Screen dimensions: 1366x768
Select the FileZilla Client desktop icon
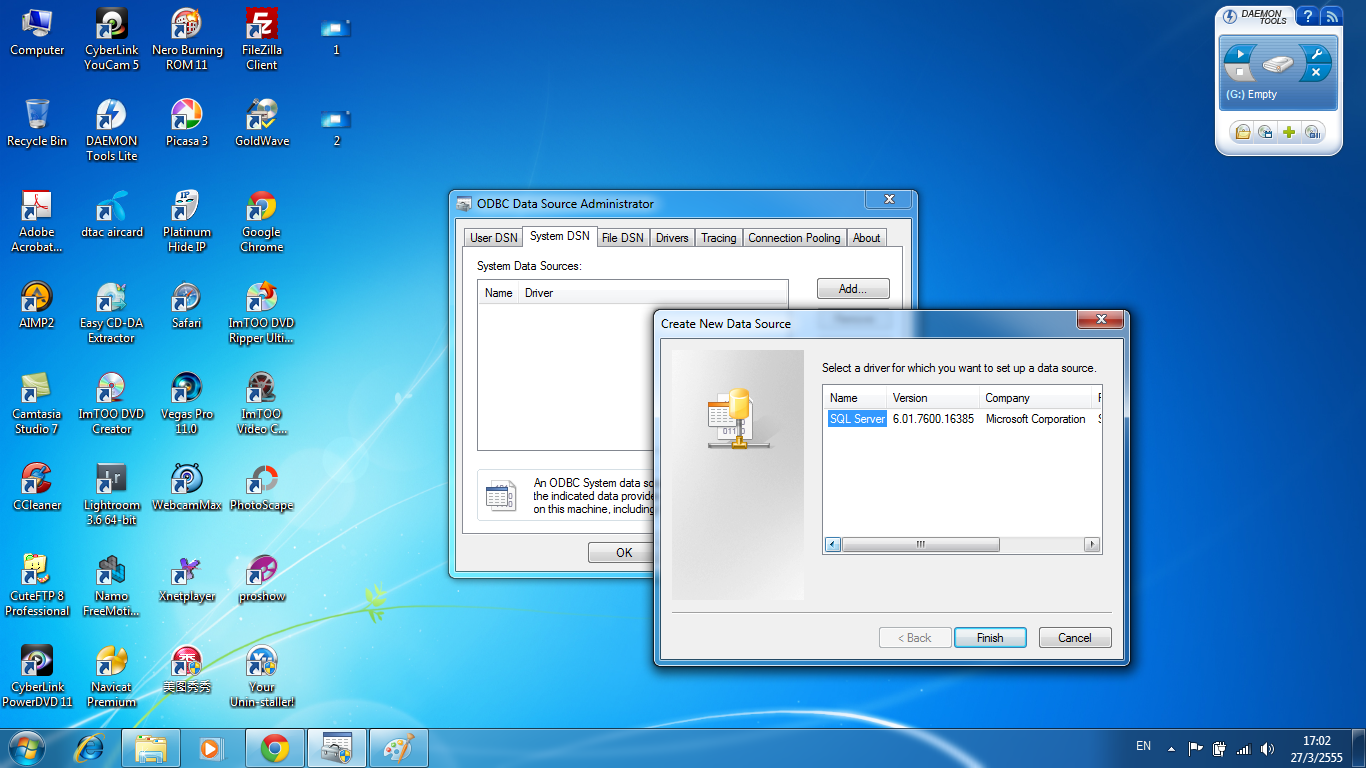pos(262,40)
